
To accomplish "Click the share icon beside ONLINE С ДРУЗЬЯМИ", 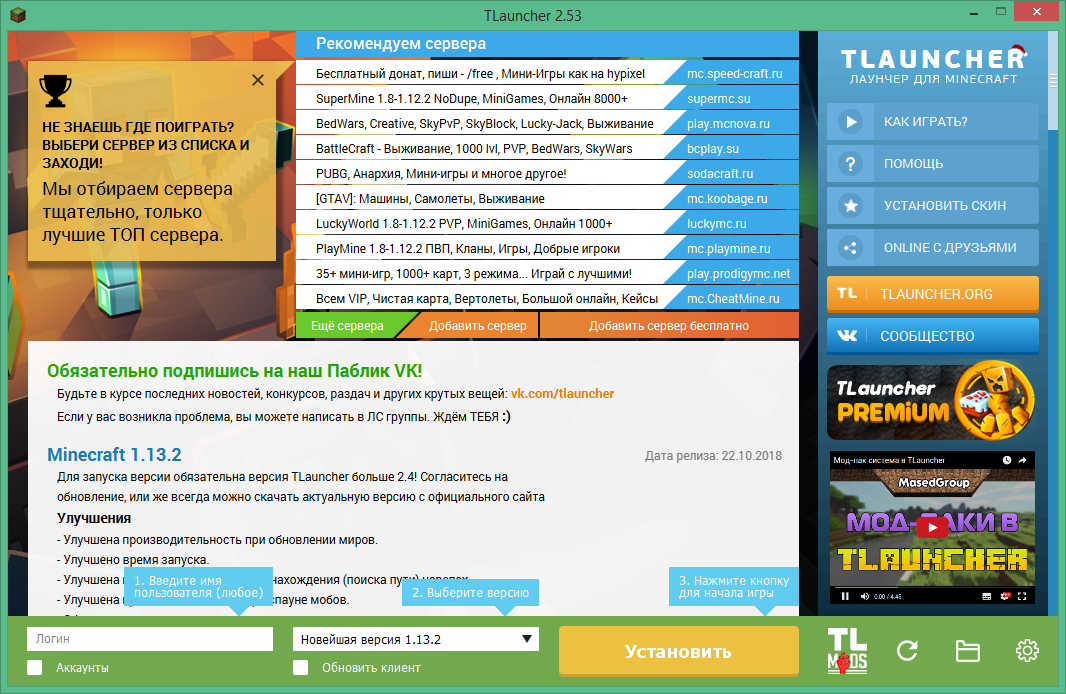I will coord(851,246).
